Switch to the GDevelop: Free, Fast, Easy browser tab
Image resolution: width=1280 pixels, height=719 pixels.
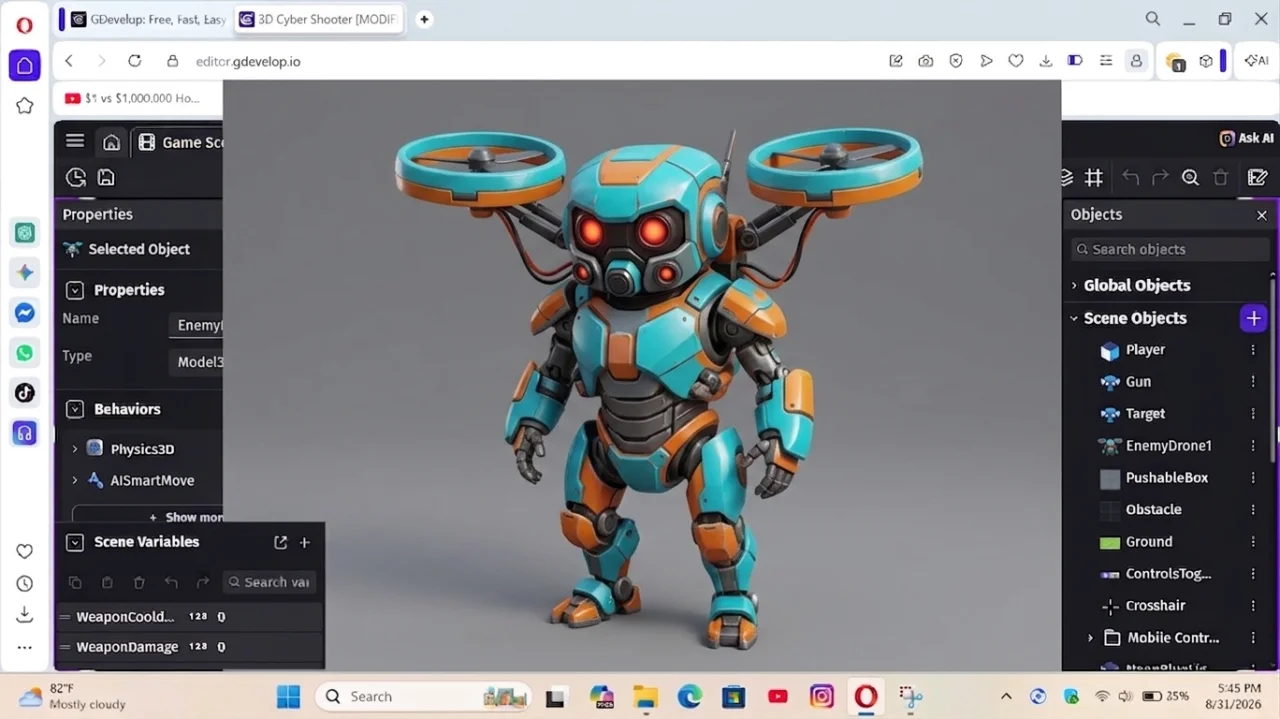pos(145,19)
